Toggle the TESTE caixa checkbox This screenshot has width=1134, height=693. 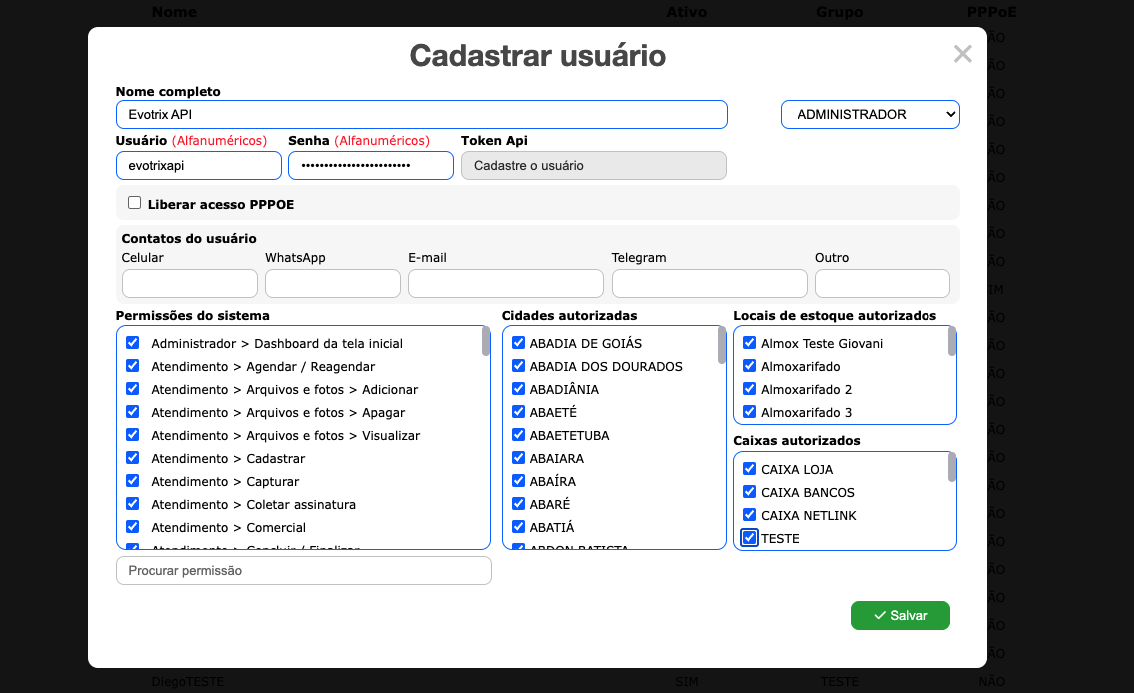pos(749,538)
